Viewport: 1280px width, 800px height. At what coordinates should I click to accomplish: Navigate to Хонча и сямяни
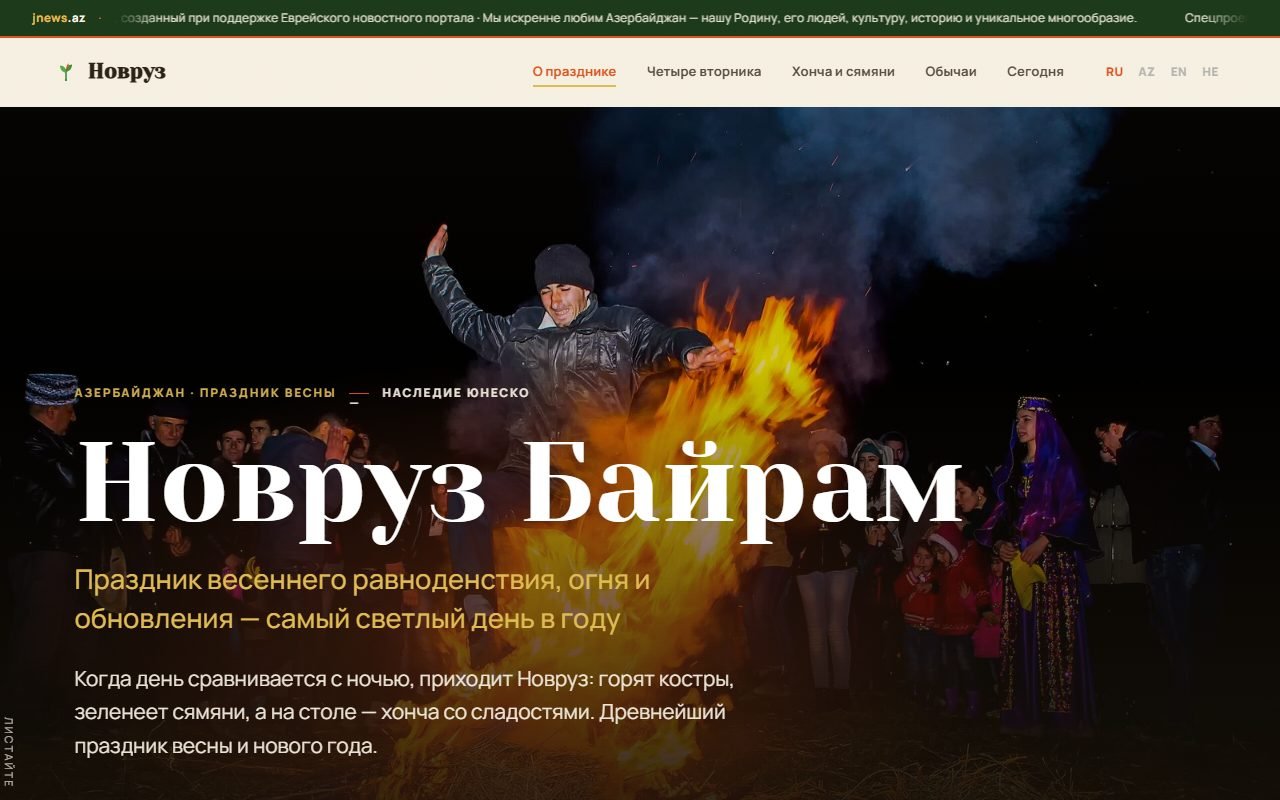coord(843,72)
